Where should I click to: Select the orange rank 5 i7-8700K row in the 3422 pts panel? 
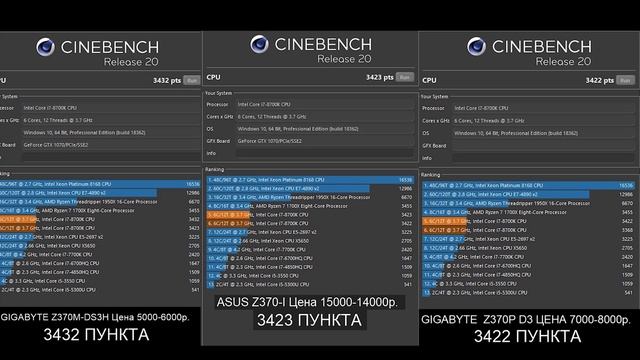(x=528, y=221)
